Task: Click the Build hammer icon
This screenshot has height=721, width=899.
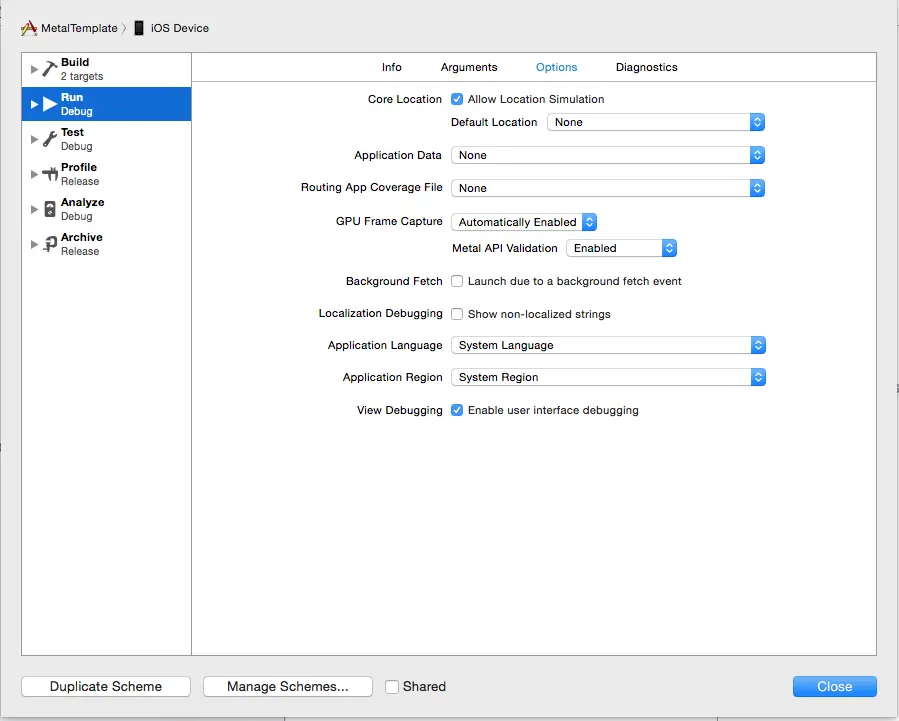Action: click(x=50, y=69)
